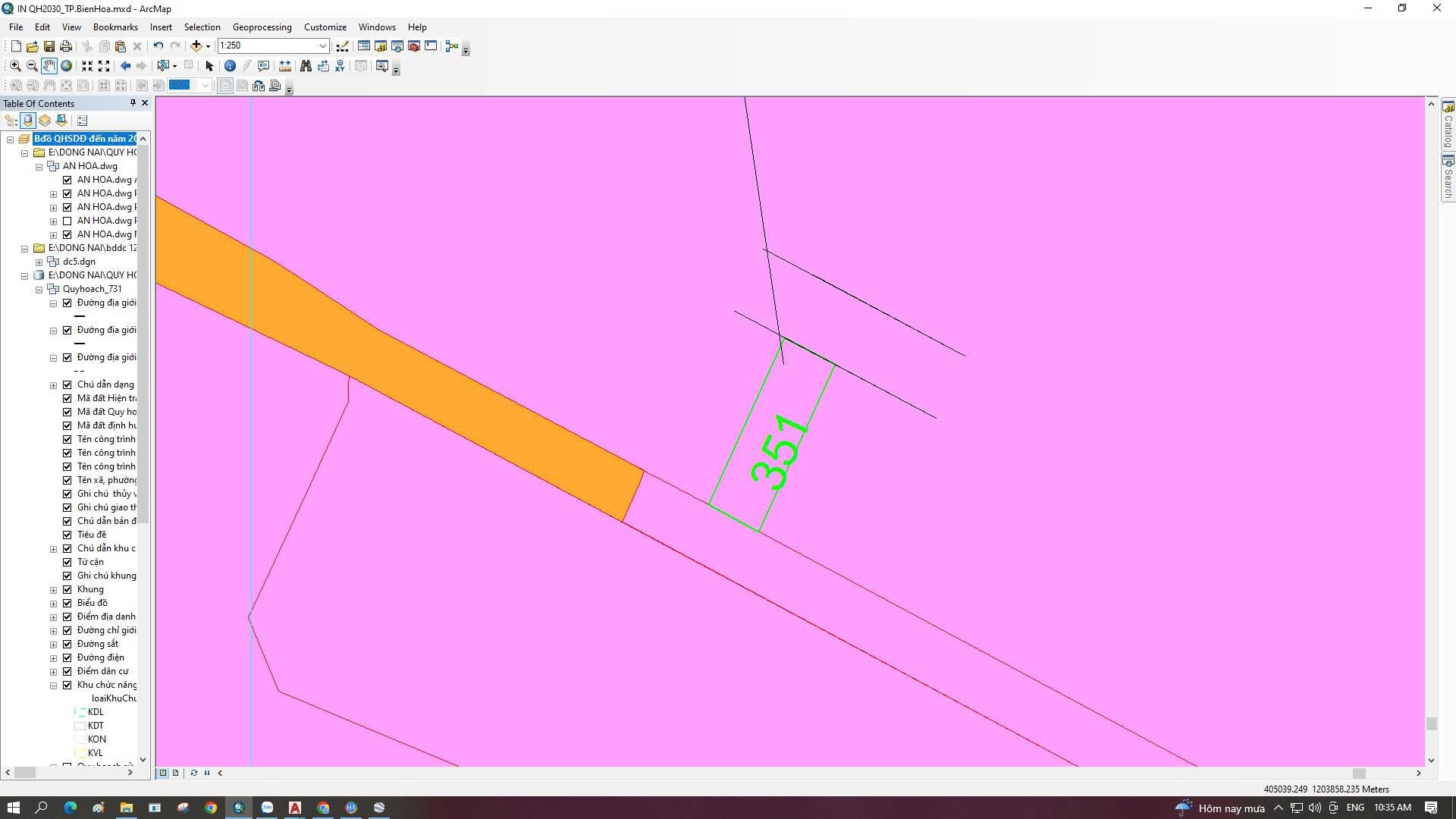Image resolution: width=1456 pixels, height=819 pixels.
Task: Open Chrome from the Windows taskbar
Action: (x=211, y=808)
